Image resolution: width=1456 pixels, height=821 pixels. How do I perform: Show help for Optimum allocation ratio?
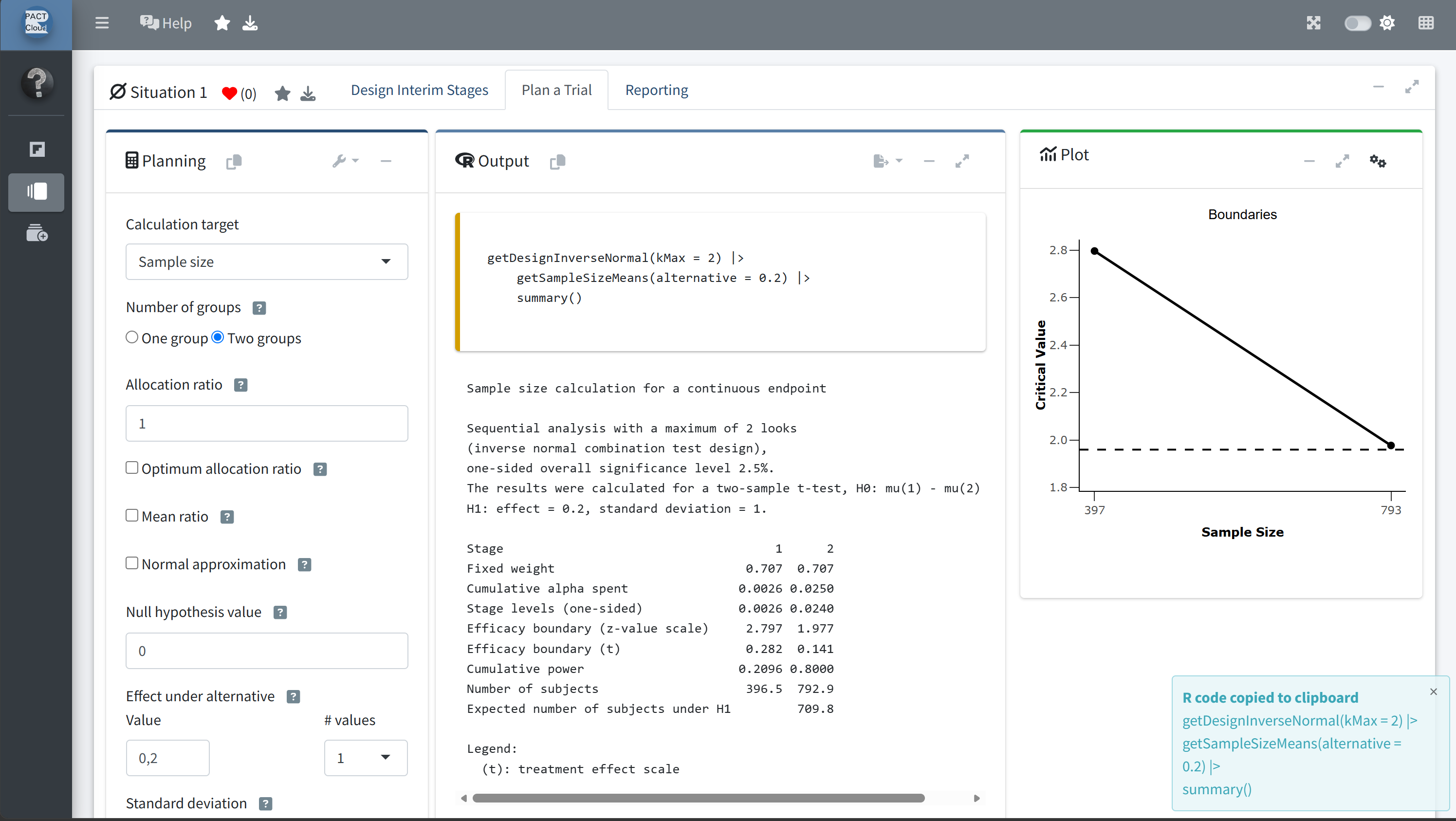(x=320, y=469)
